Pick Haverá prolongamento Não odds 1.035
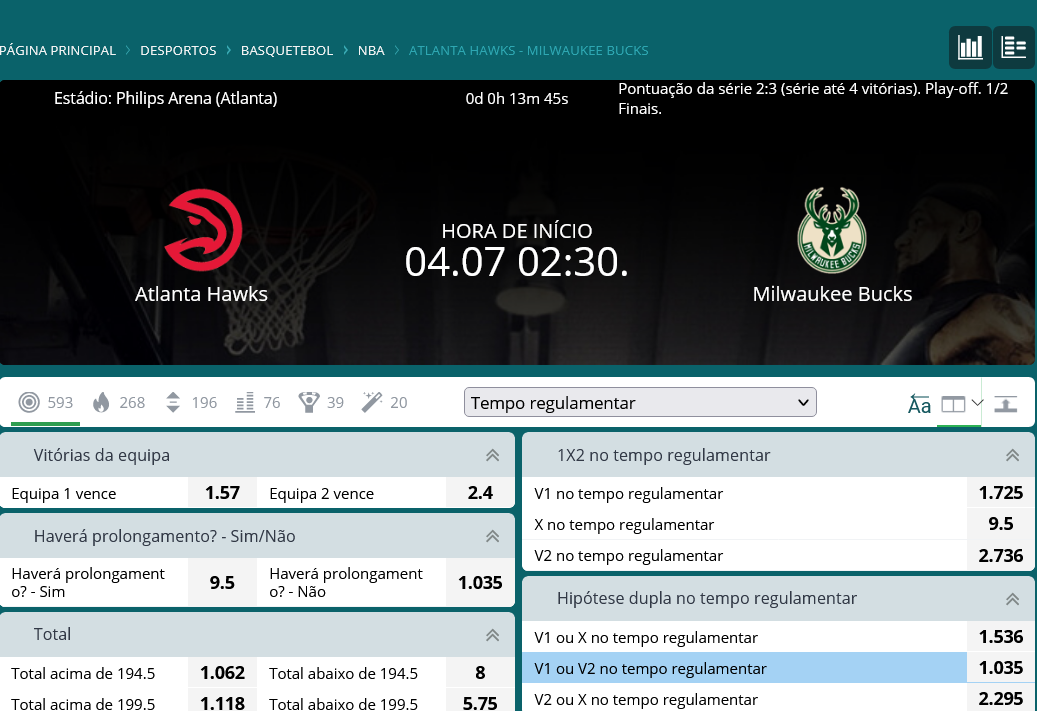The image size is (1037, 711). 480,583
